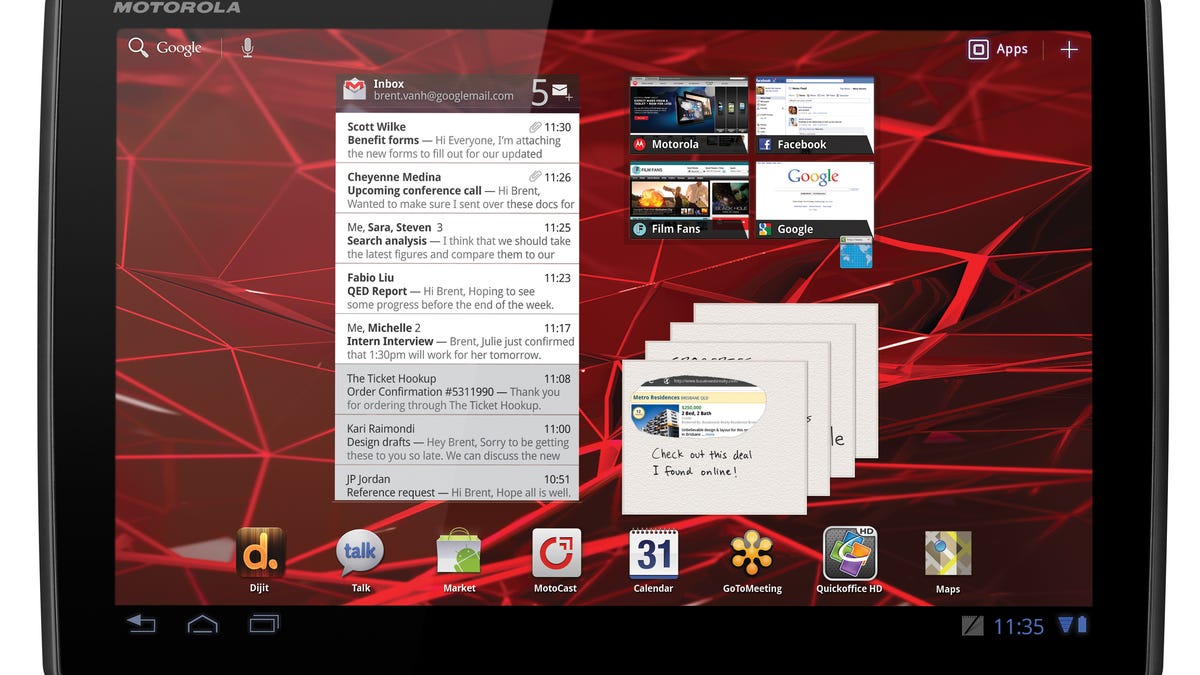Tap the Google search bar
The height and width of the screenshot is (675, 1200).
pos(177,46)
